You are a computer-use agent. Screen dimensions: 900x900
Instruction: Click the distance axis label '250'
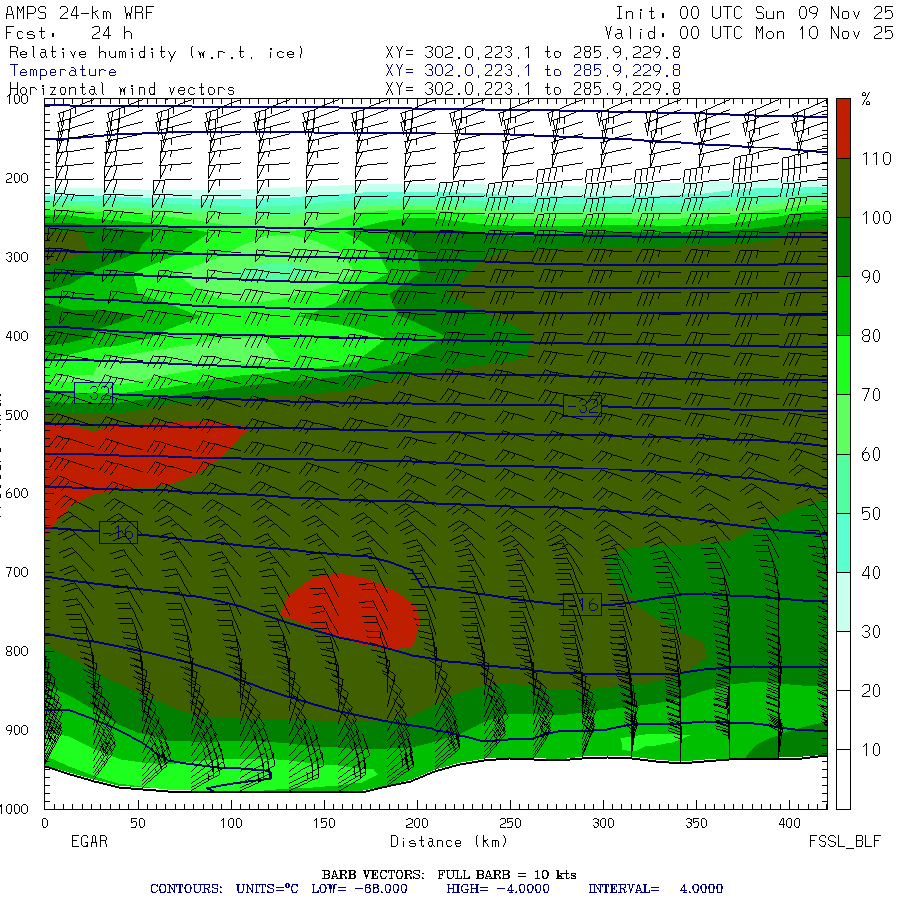(510, 823)
